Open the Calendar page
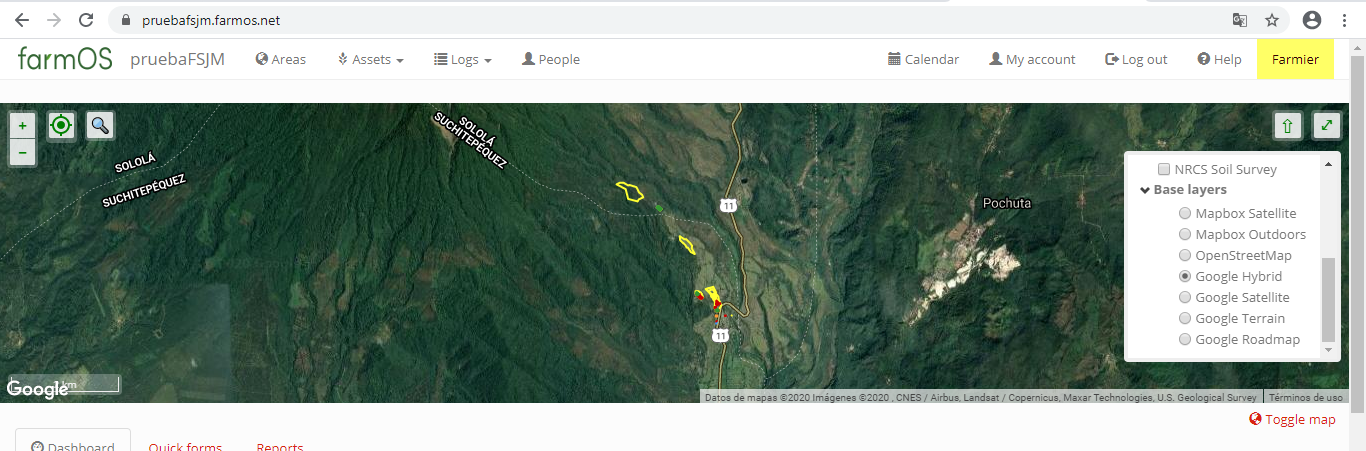 pos(923,59)
